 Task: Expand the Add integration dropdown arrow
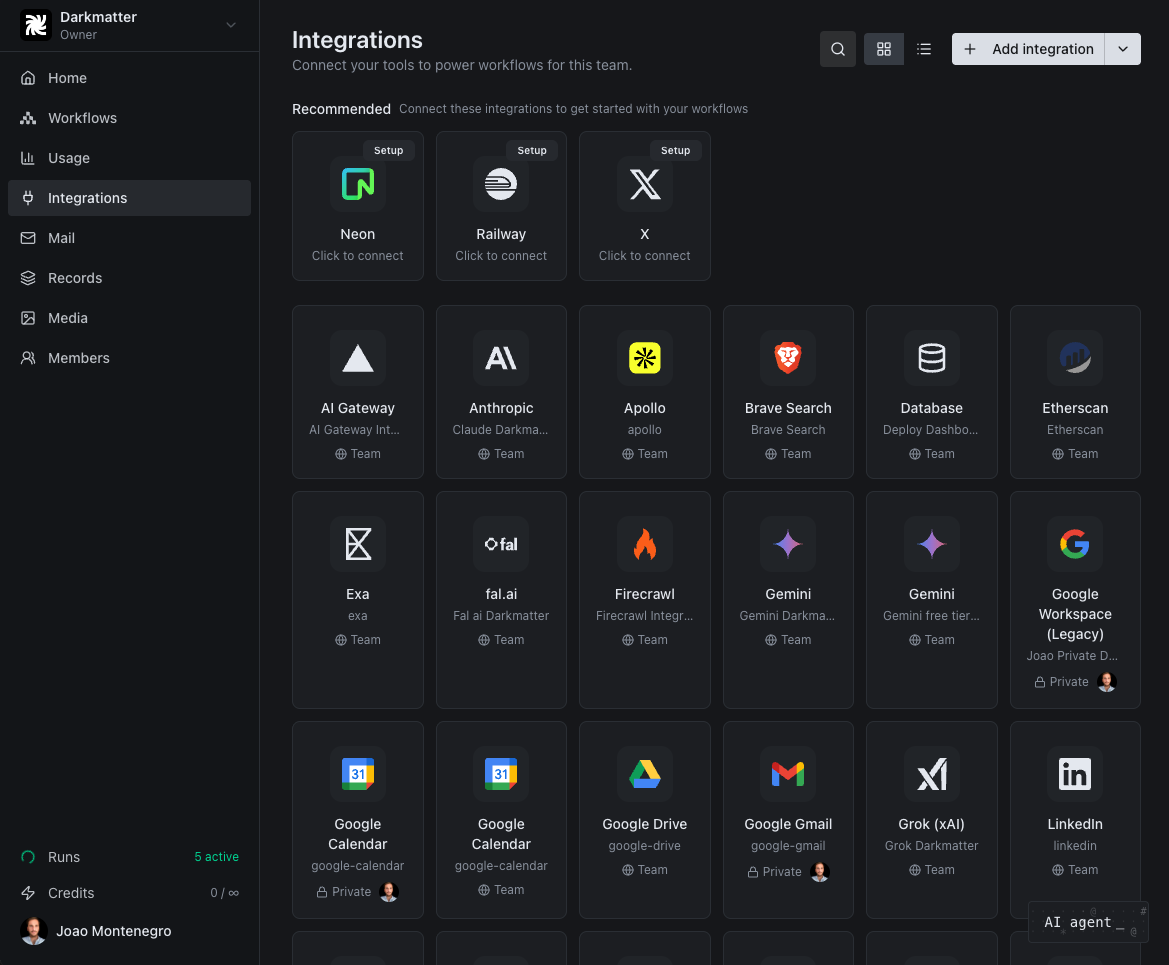pyautogui.click(x=1123, y=49)
